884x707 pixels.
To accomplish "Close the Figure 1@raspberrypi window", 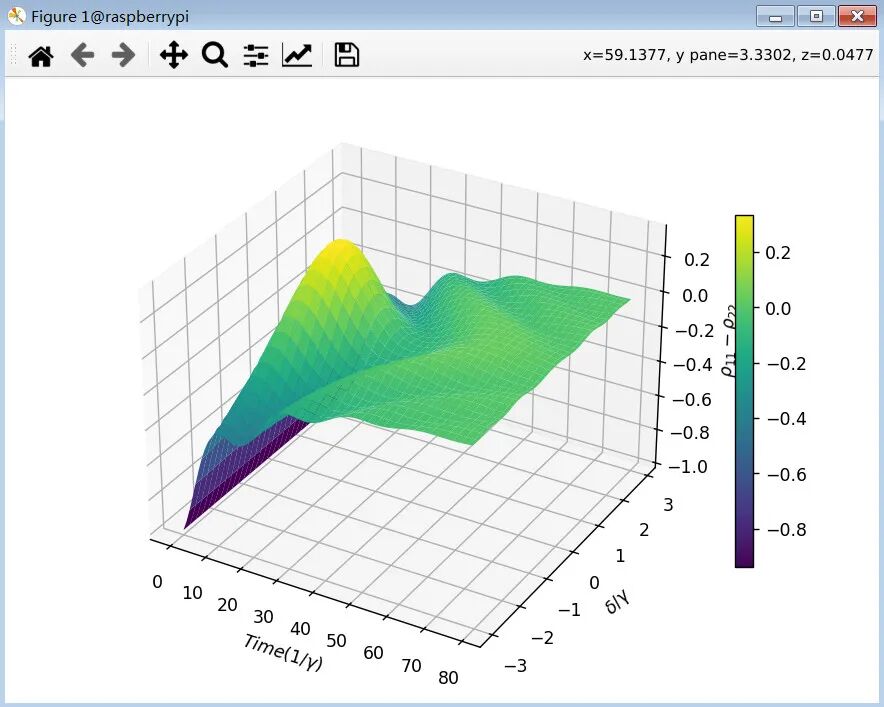I will [x=858, y=16].
